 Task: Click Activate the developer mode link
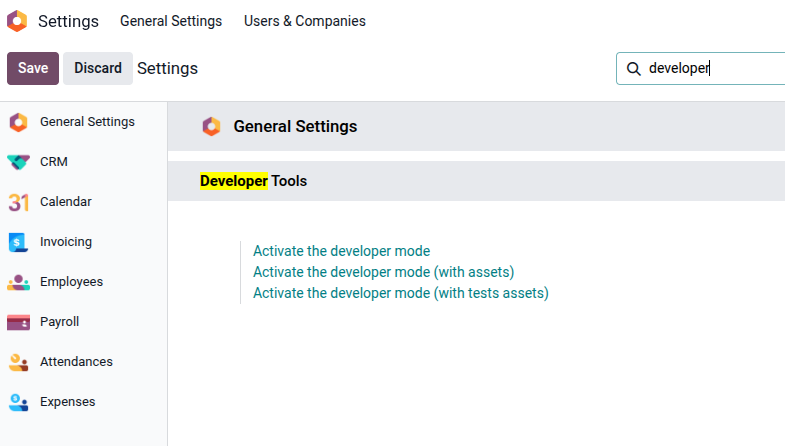tap(341, 251)
